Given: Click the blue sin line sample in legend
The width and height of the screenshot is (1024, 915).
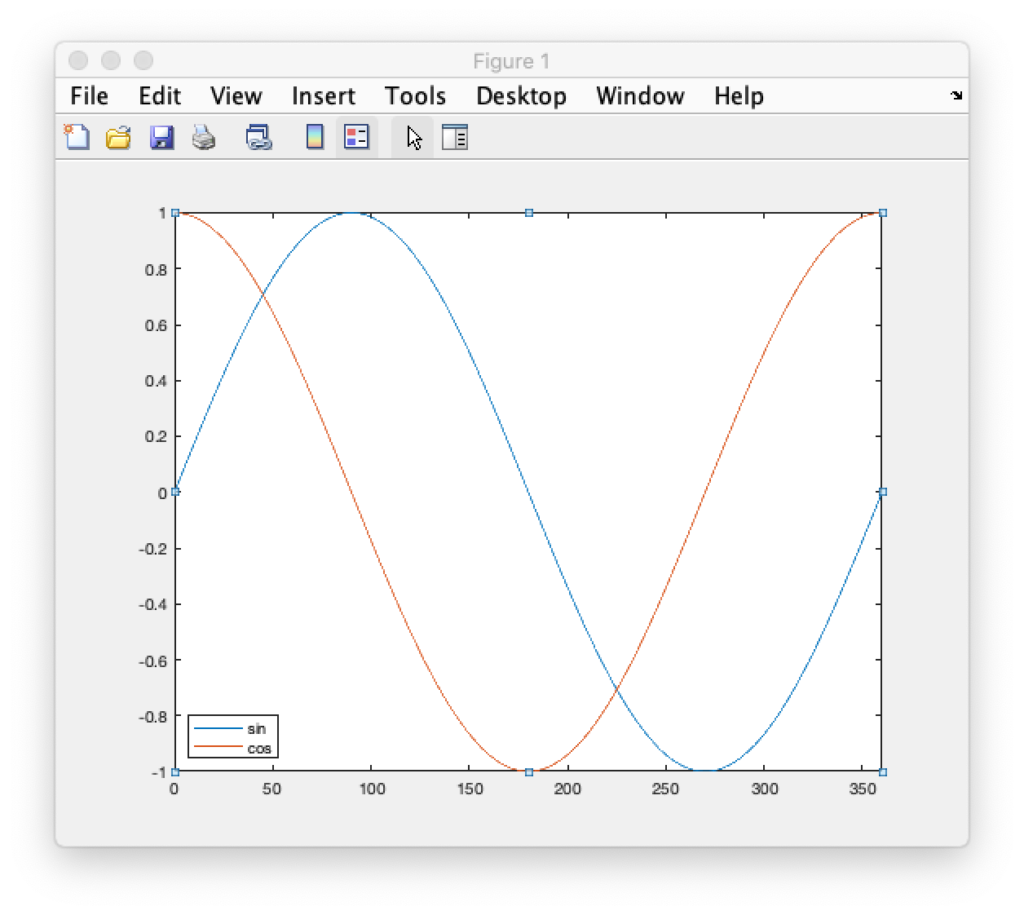Looking at the screenshot, I should click(217, 728).
